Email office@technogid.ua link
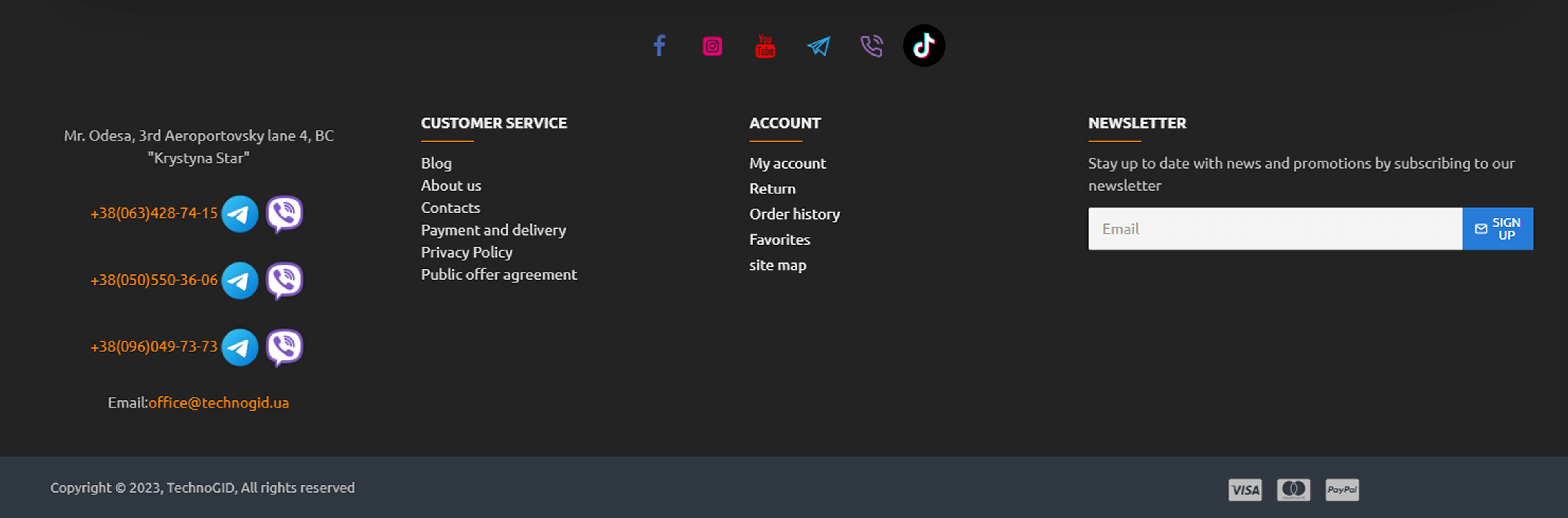This screenshot has width=1568, height=518. [x=218, y=403]
